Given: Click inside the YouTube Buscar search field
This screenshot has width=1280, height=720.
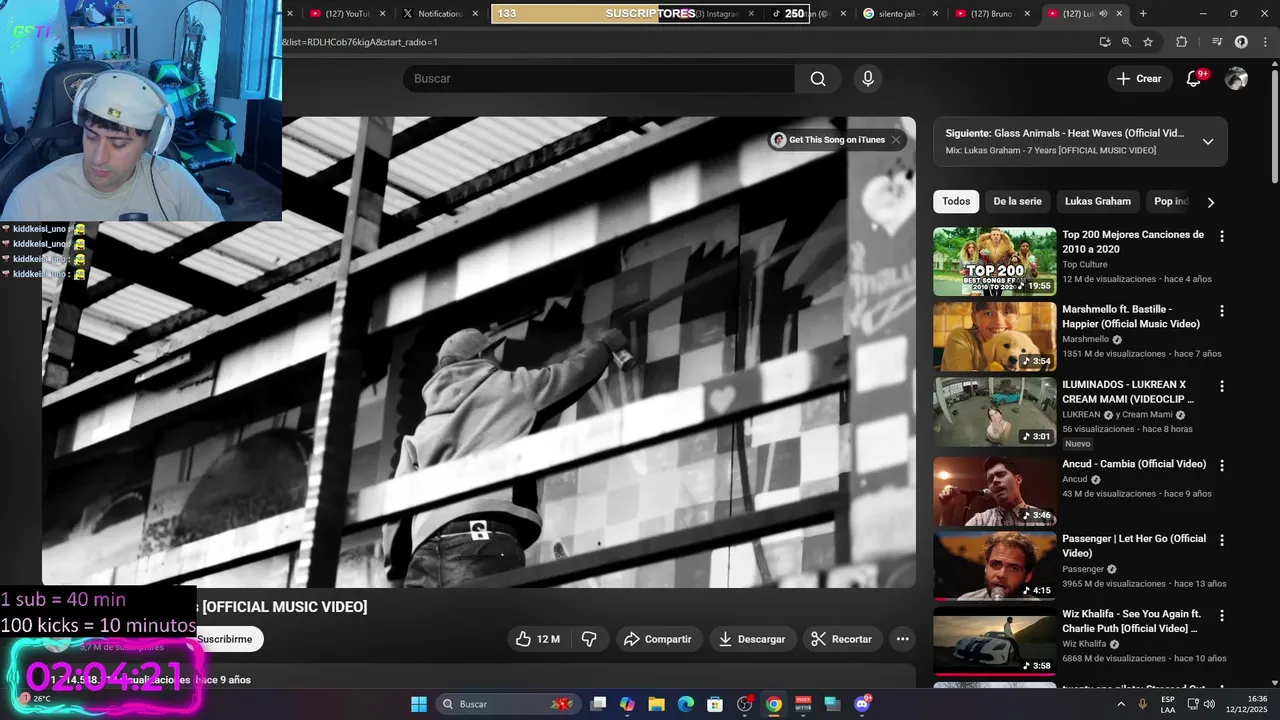Looking at the screenshot, I should coord(600,79).
